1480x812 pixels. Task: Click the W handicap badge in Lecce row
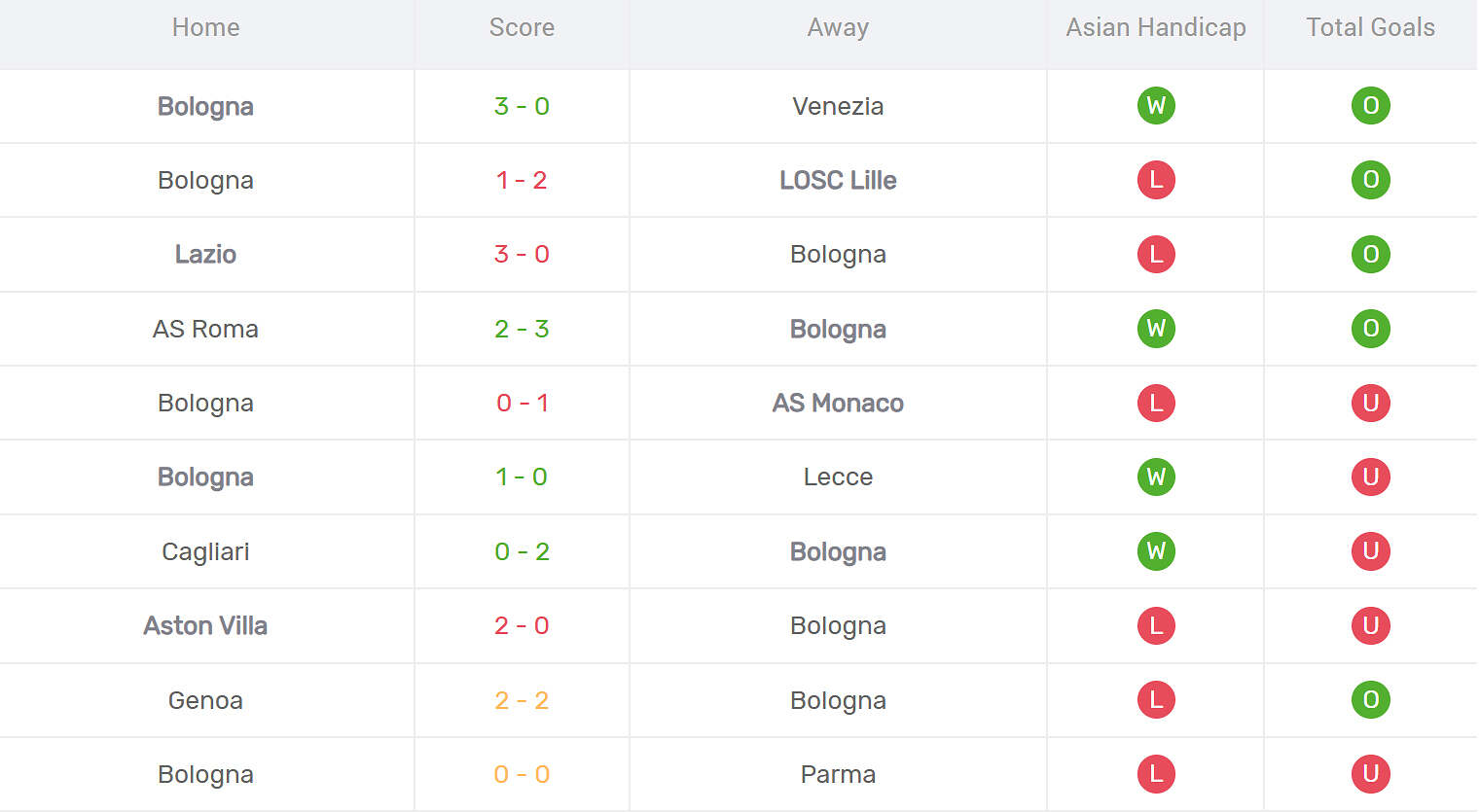pos(1156,477)
